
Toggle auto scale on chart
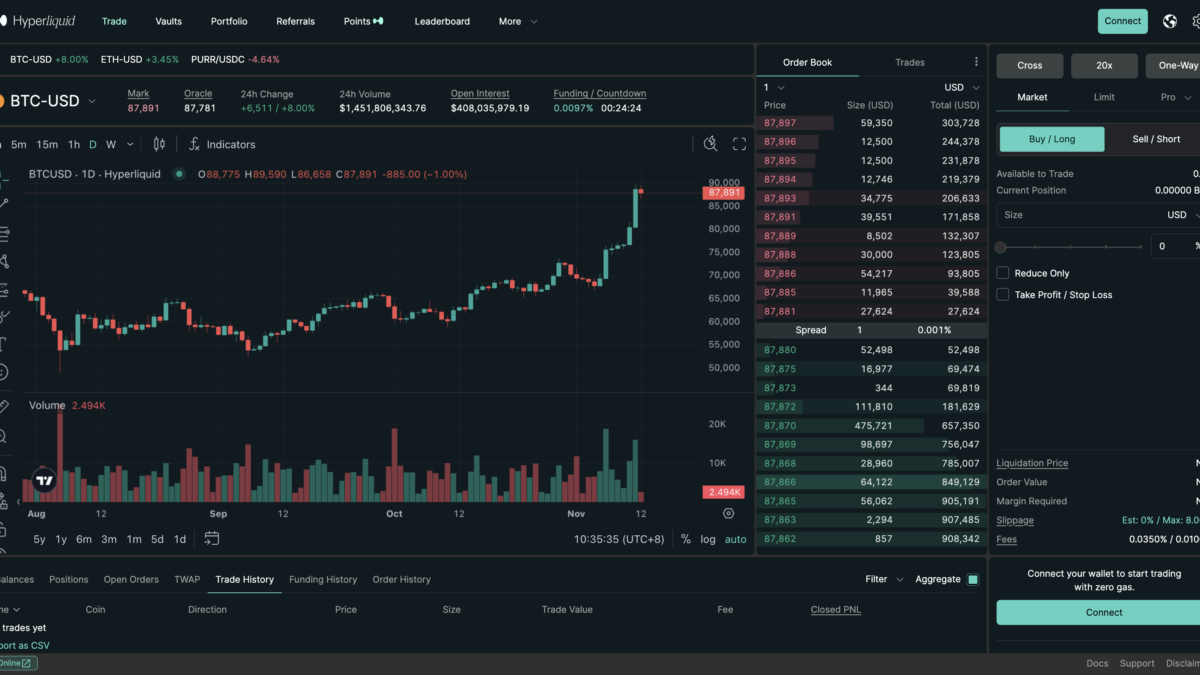(736, 539)
